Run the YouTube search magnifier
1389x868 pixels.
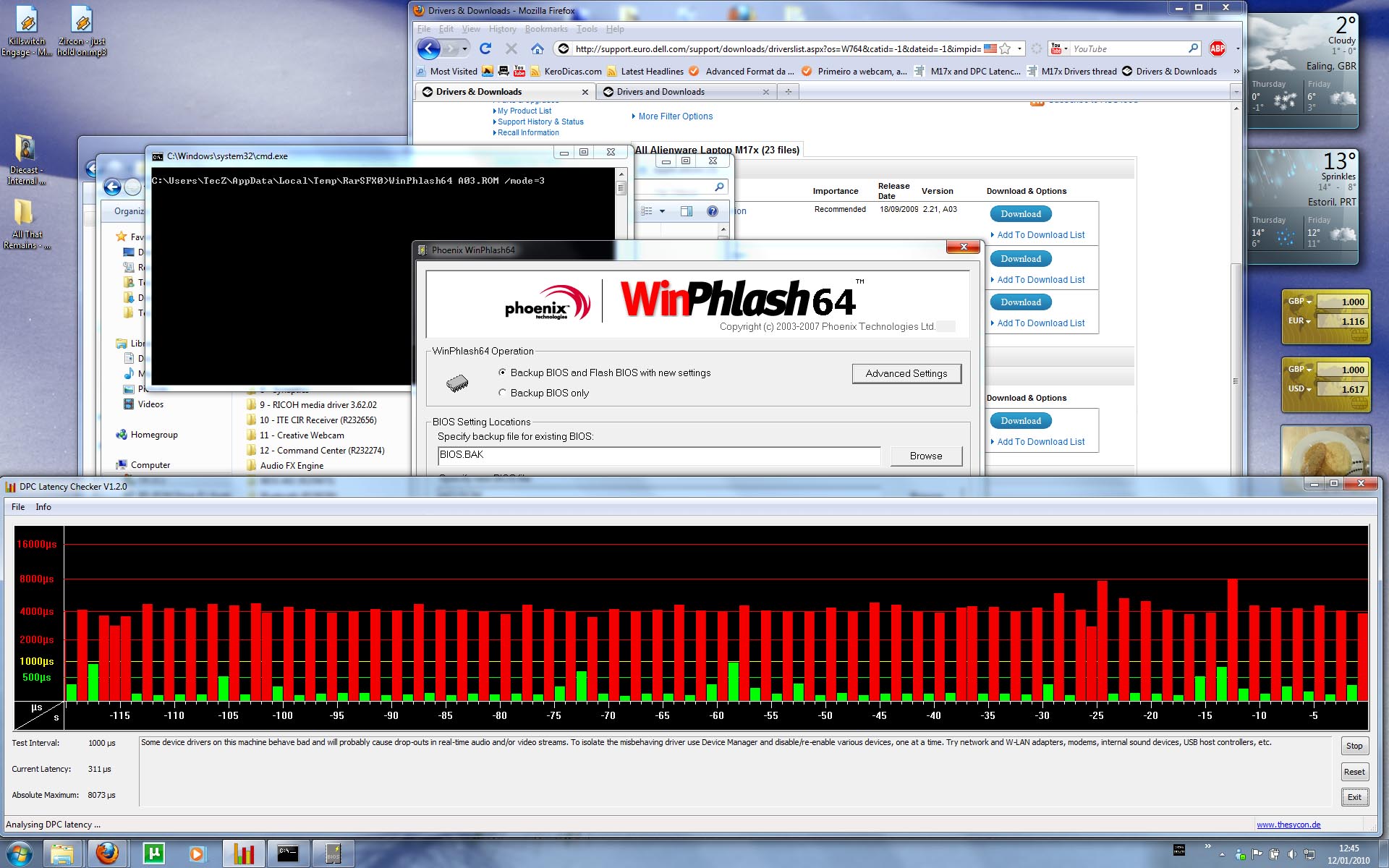coord(1193,48)
